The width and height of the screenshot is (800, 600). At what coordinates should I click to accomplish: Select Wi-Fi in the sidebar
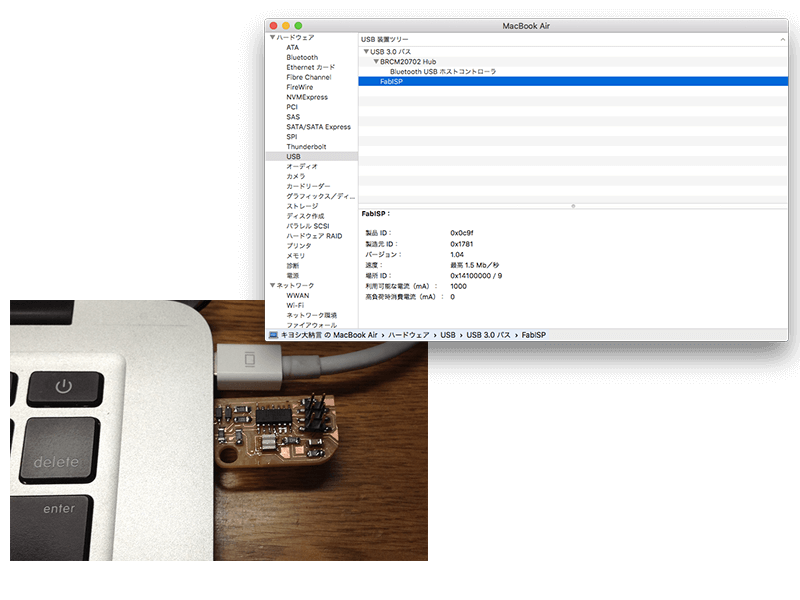click(295, 305)
